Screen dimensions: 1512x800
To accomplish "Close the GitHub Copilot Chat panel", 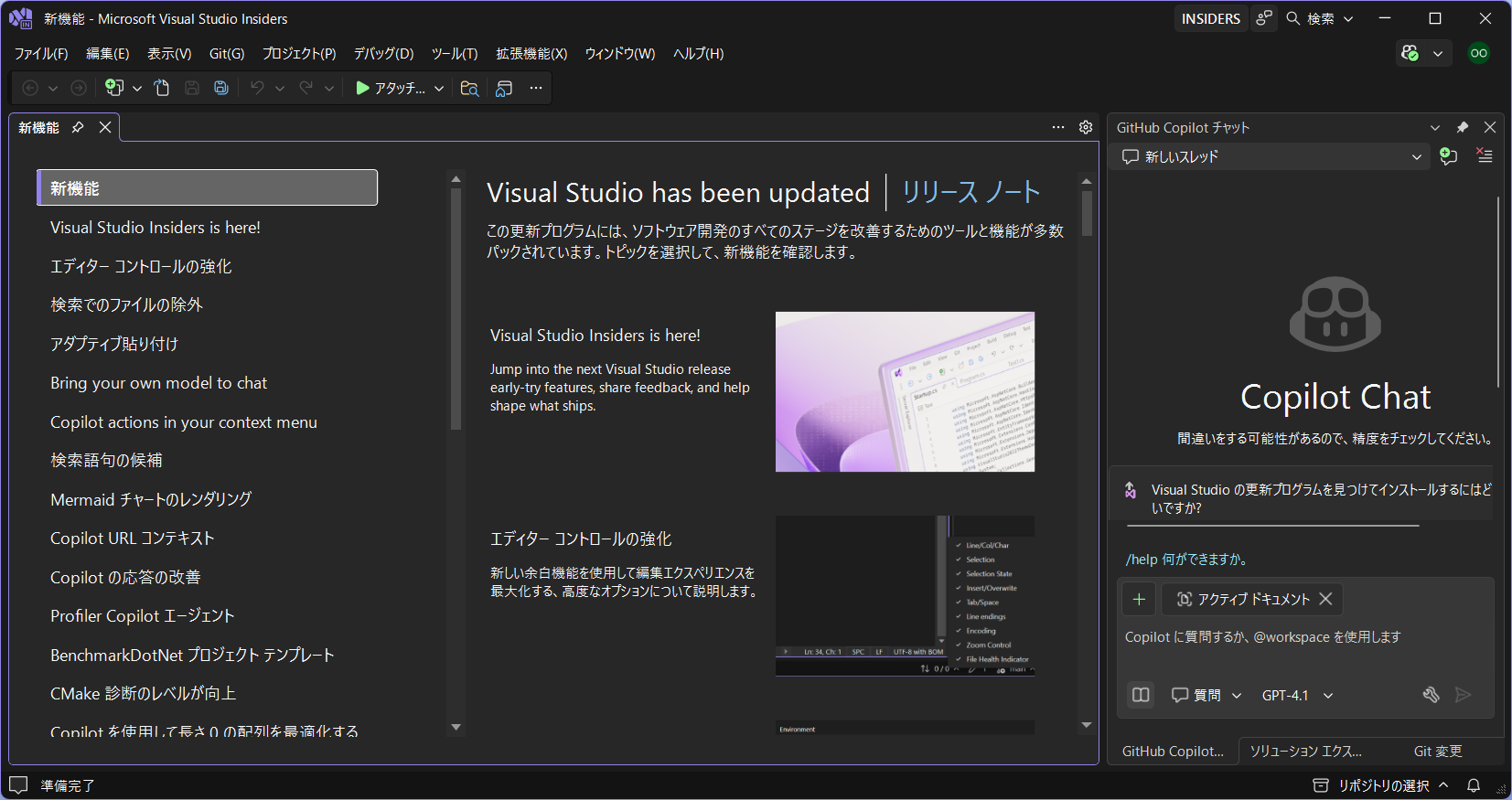I will 1490,127.
